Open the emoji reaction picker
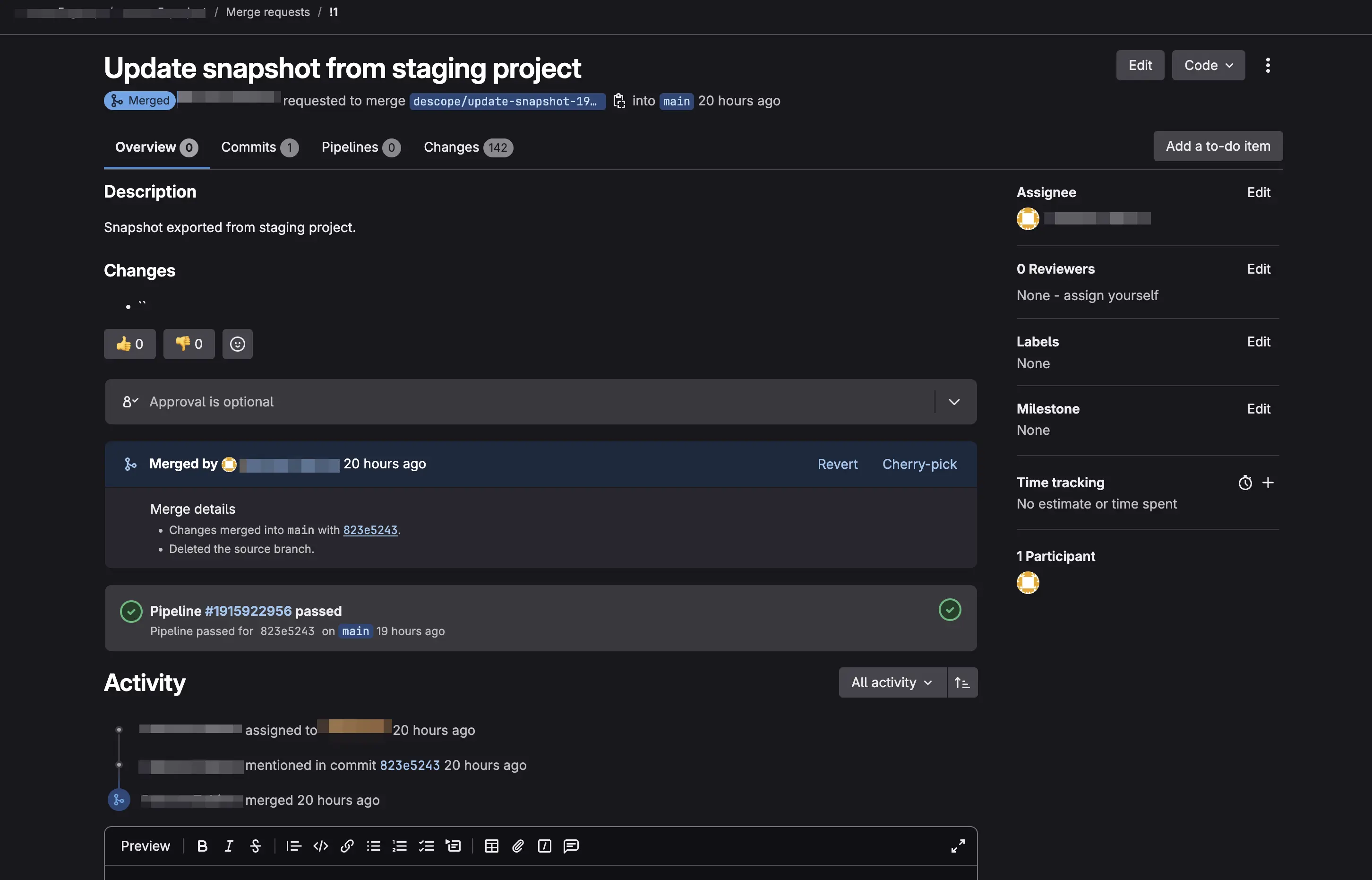 237,344
